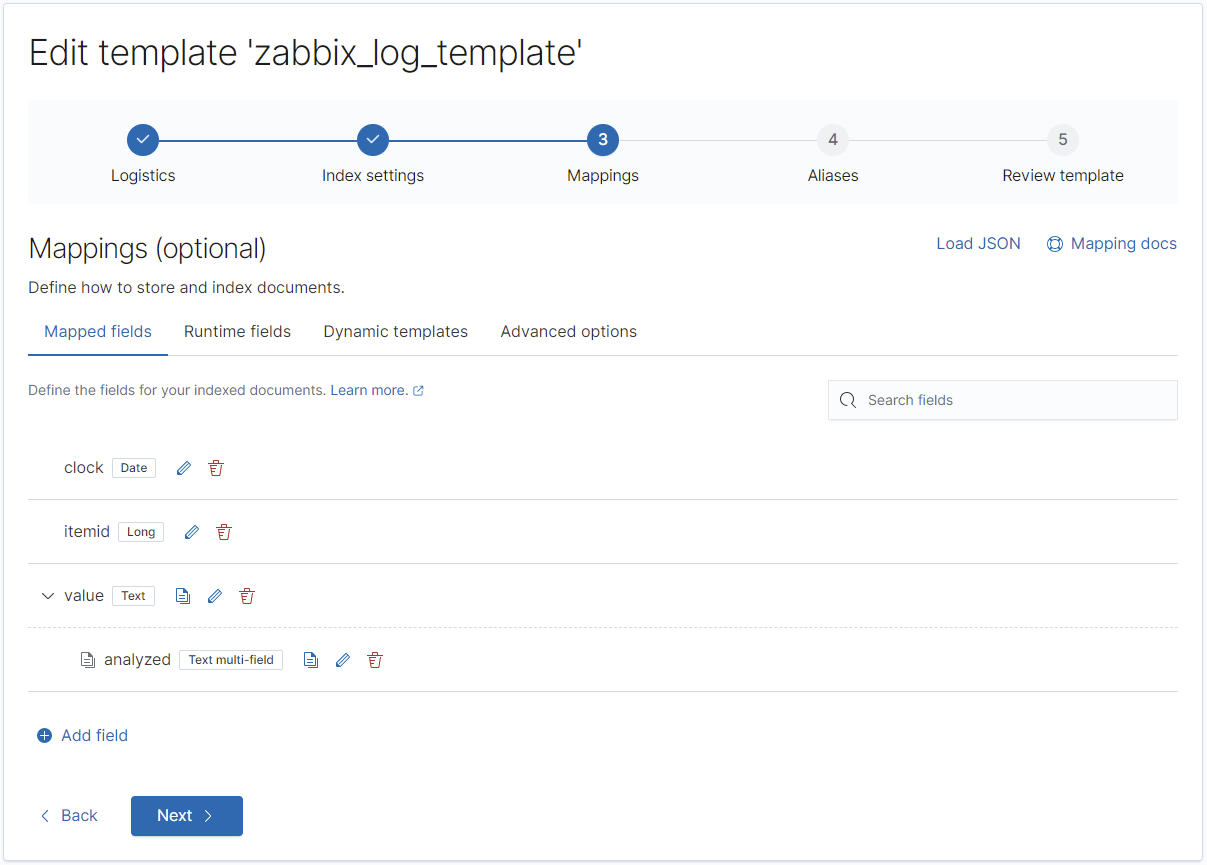Select the Advanced options tab
1207x865 pixels.
[568, 331]
